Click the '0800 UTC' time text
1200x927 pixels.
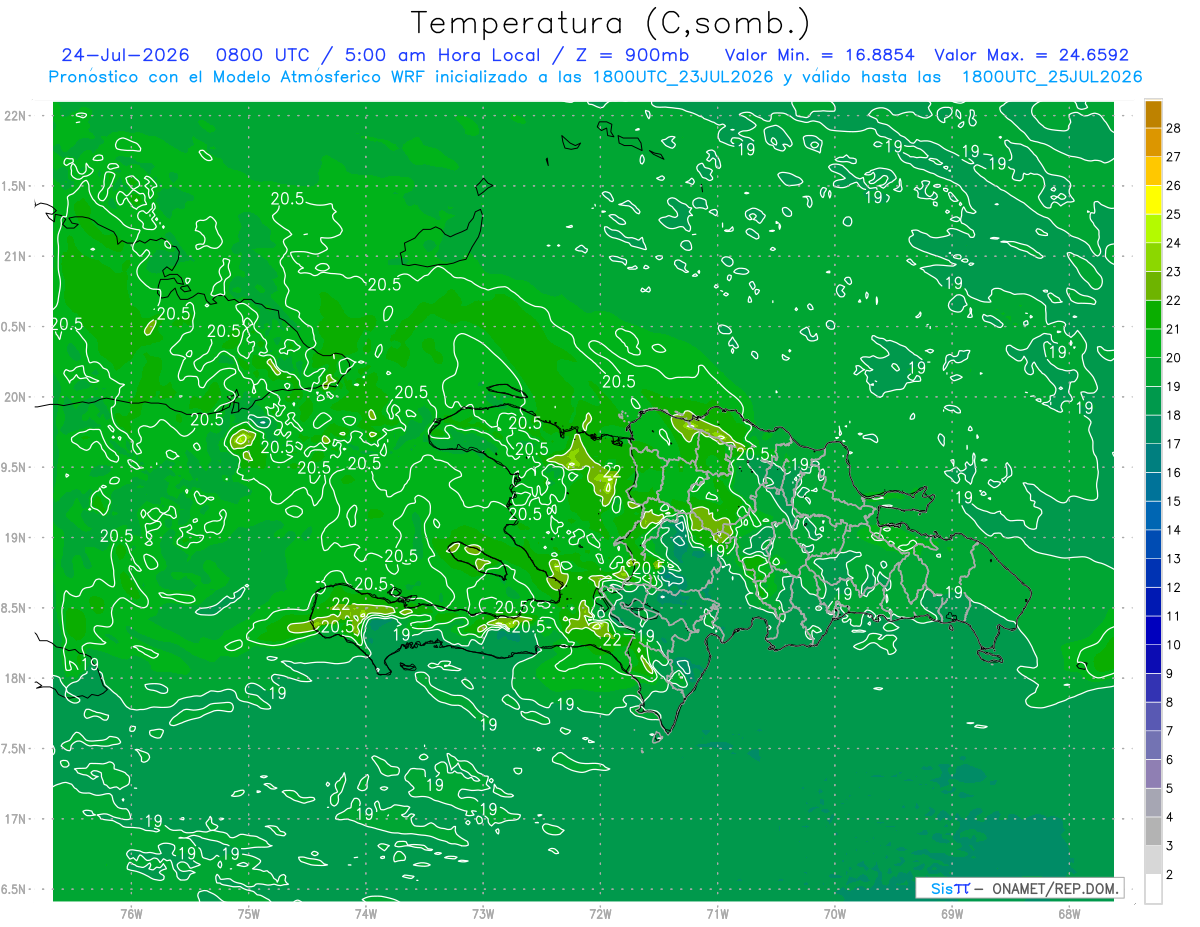[x=263, y=55]
